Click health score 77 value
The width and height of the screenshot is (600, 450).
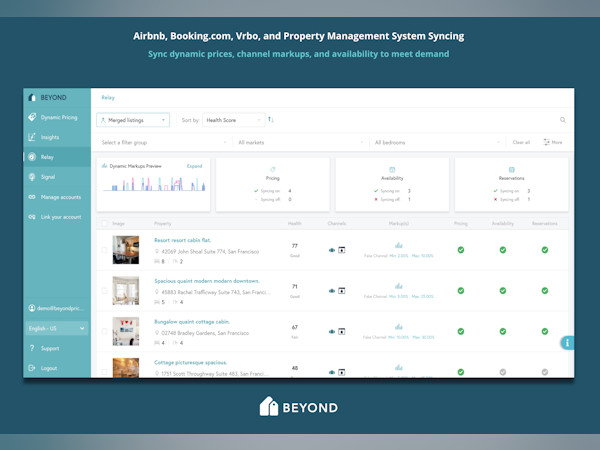click(295, 246)
